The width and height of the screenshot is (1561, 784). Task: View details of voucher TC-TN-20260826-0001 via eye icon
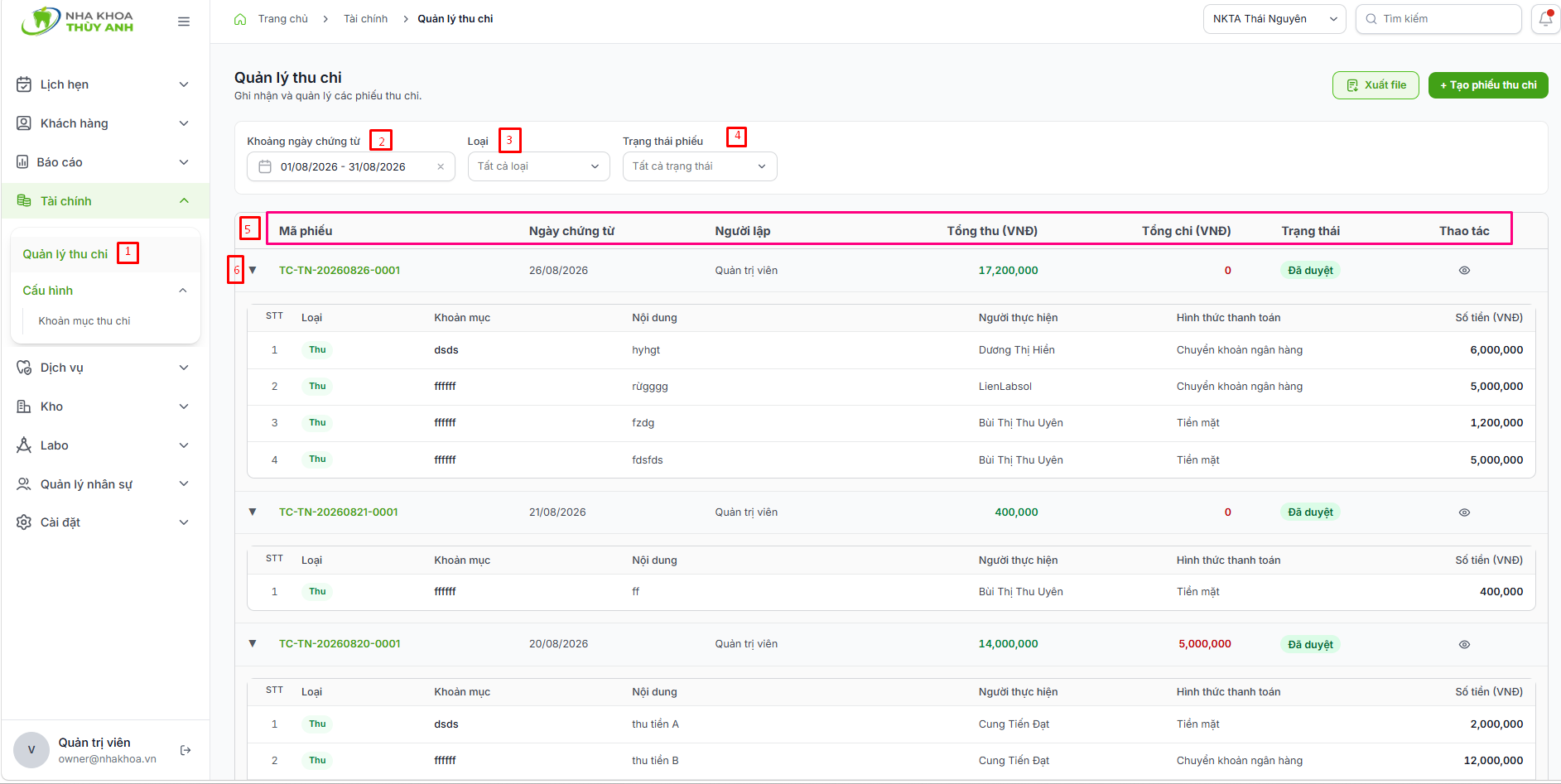(x=1464, y=271)
